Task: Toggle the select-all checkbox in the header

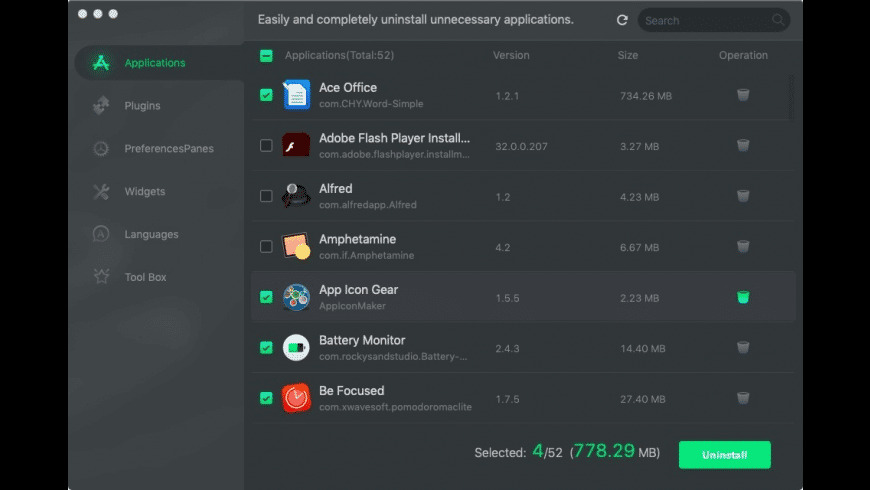Action: (x=266, y=56)
